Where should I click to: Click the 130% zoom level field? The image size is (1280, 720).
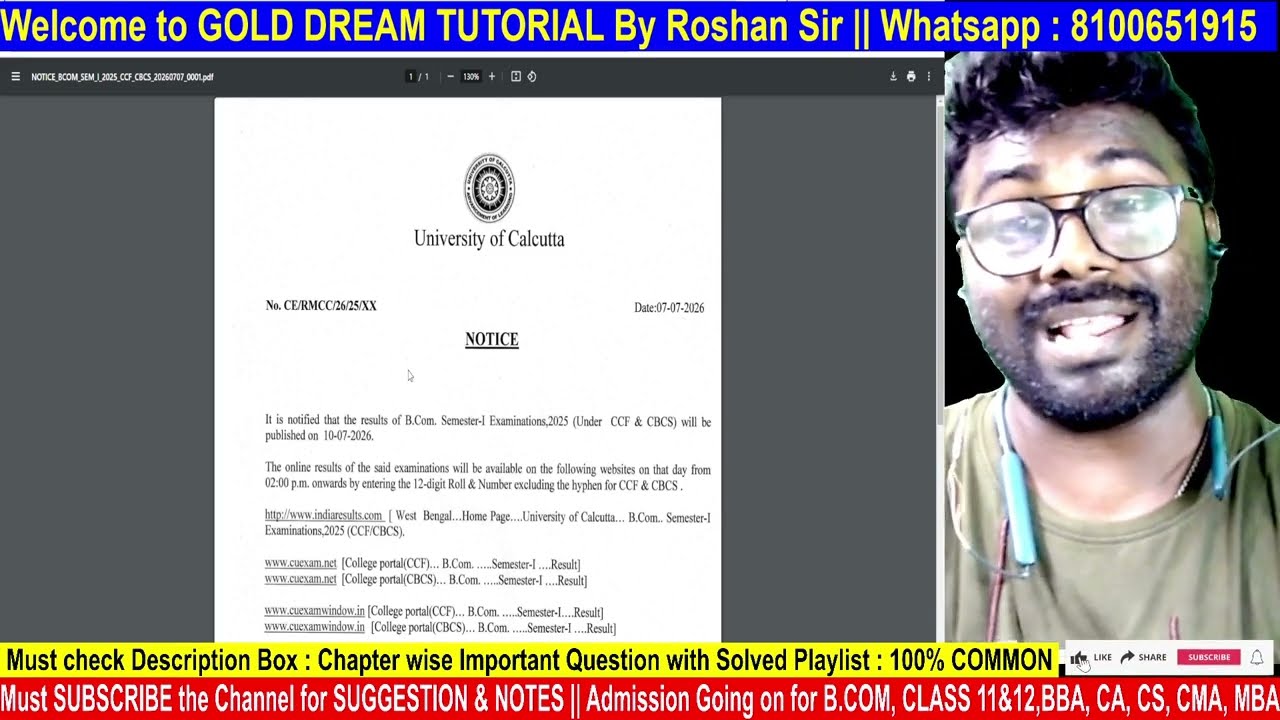tap(471, 76)
